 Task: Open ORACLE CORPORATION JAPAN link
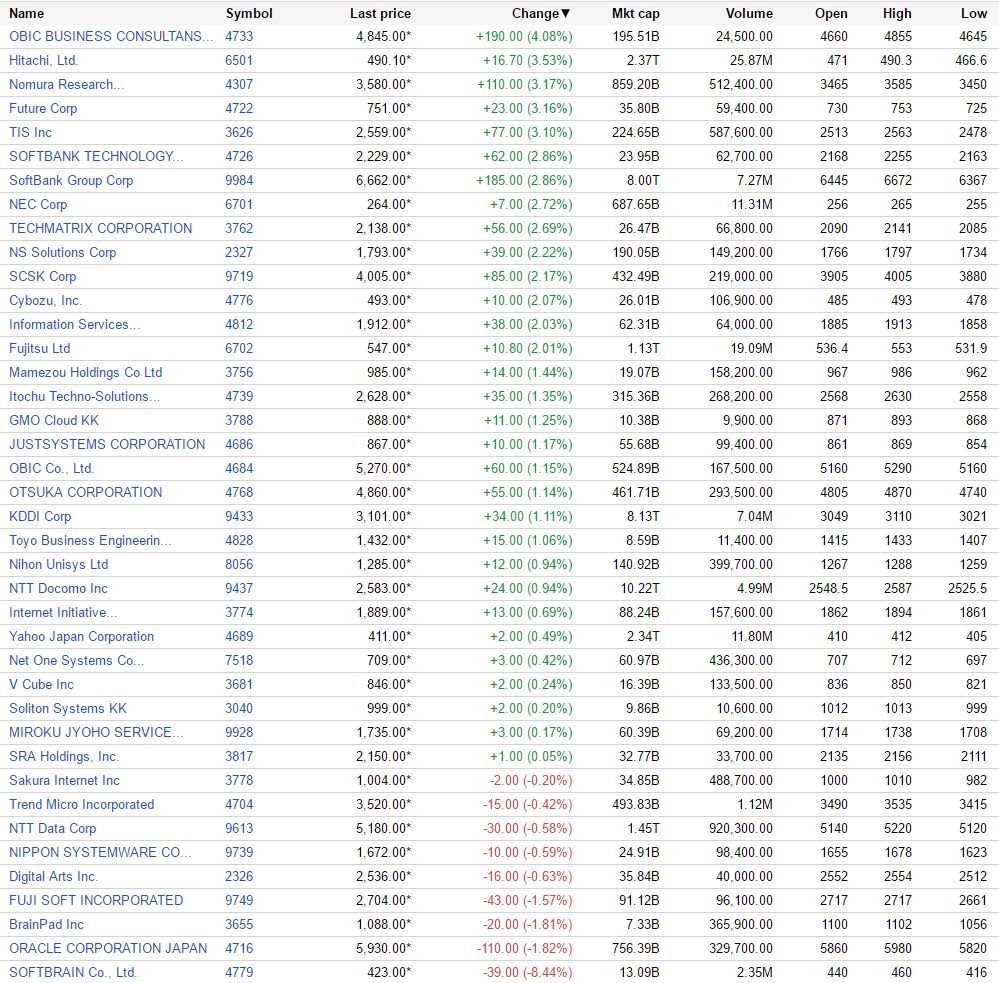[x=108, y=949]
